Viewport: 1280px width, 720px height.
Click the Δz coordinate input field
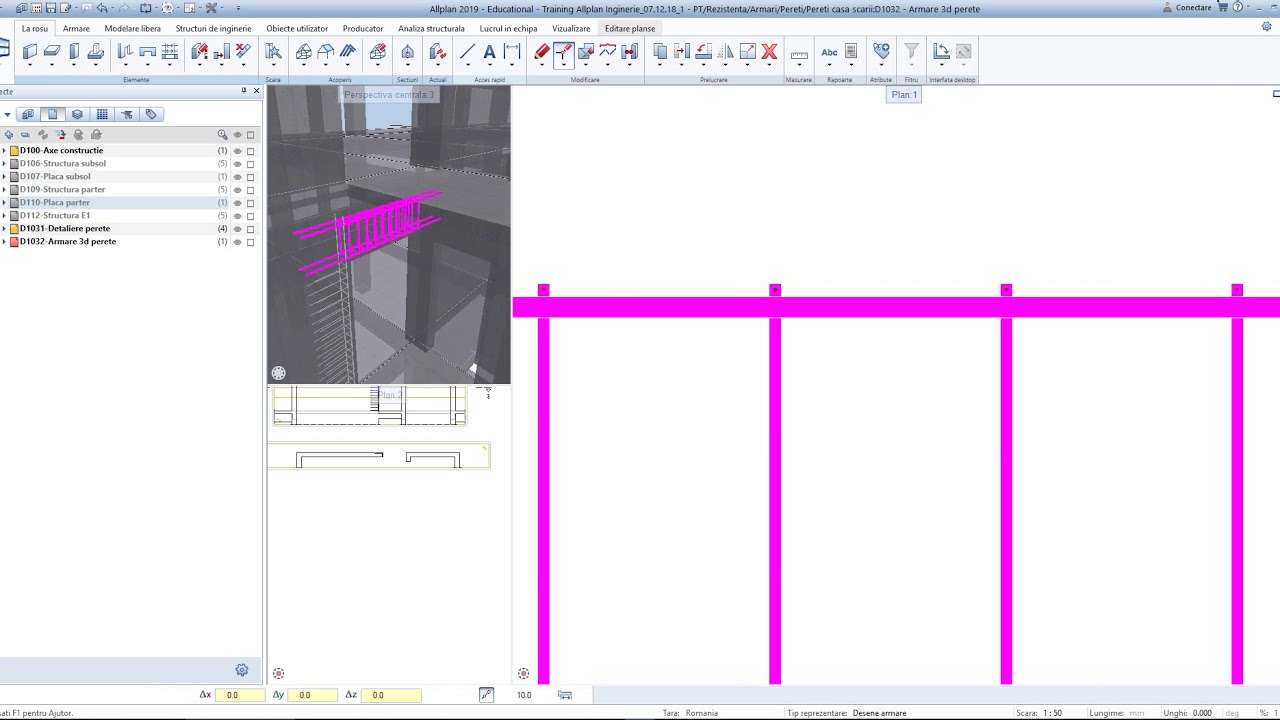coord(391,695)
